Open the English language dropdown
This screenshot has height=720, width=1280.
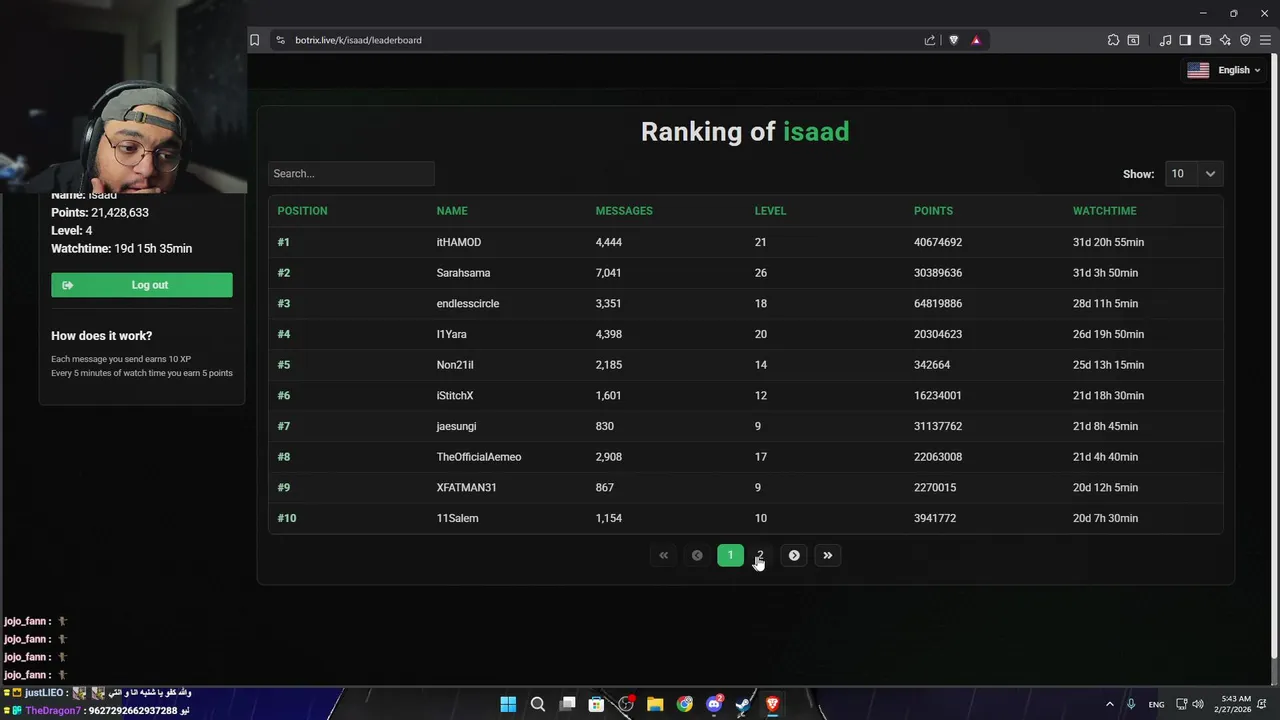coord(1224,70)
